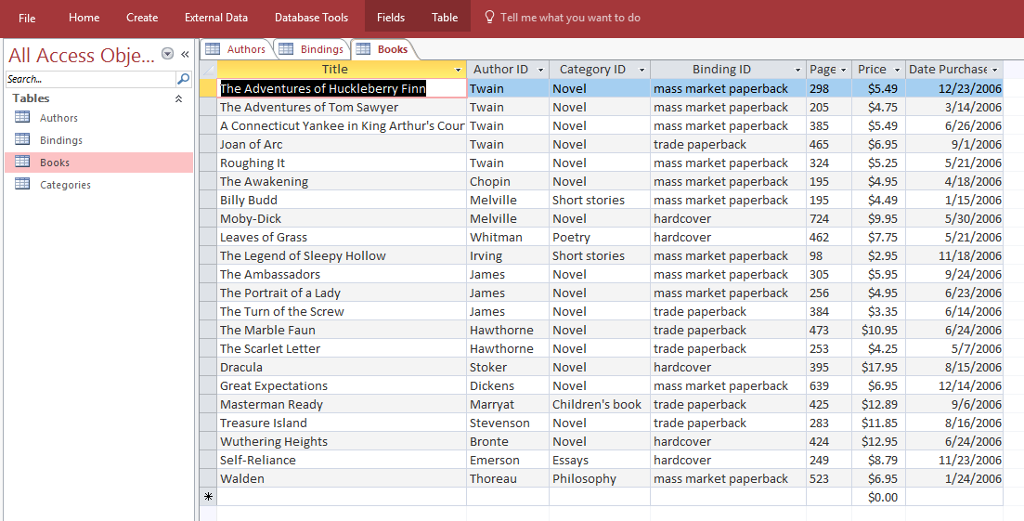Open the Author ID column dropdown arrow
Viewport: 1024px width, 521px height.
(540, 70)
